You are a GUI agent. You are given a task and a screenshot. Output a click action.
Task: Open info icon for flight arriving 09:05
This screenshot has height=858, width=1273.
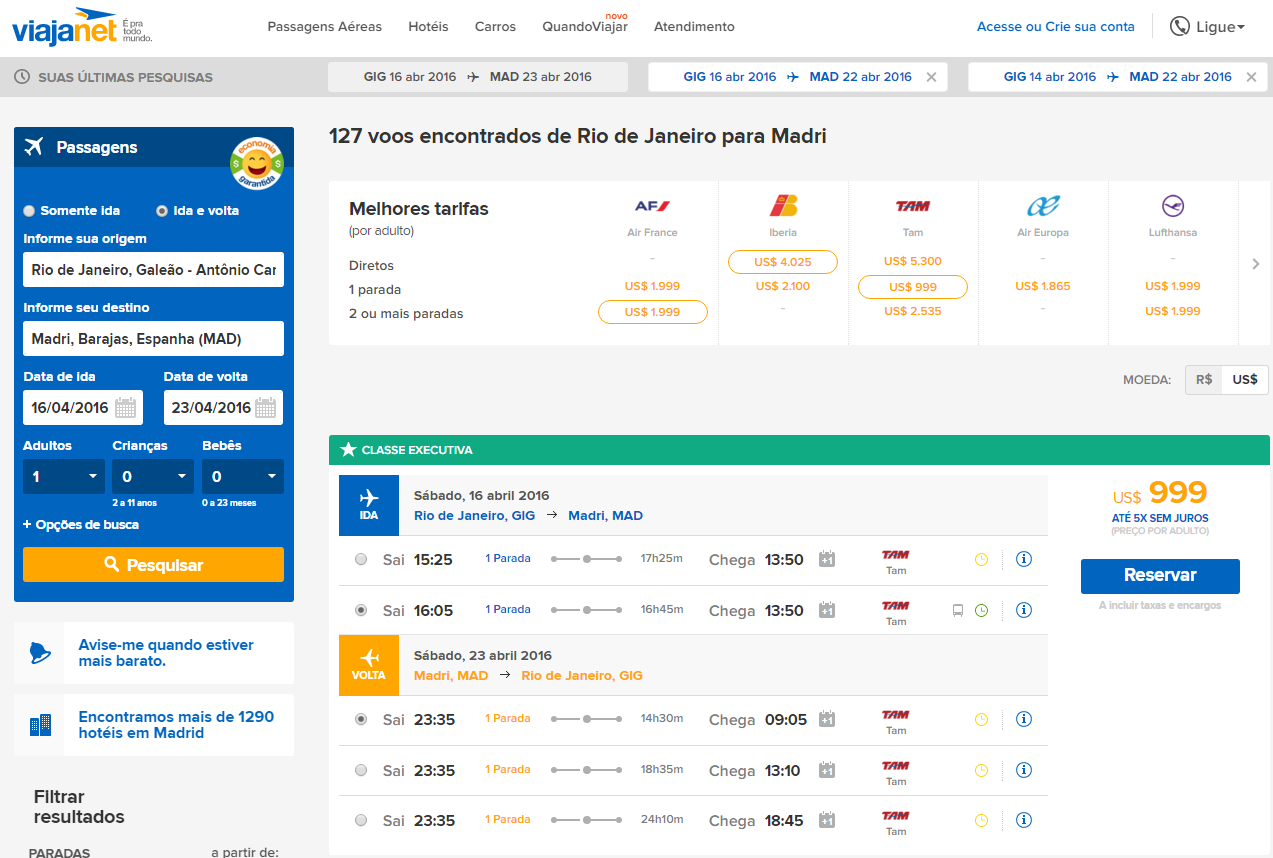point(1023,719)
